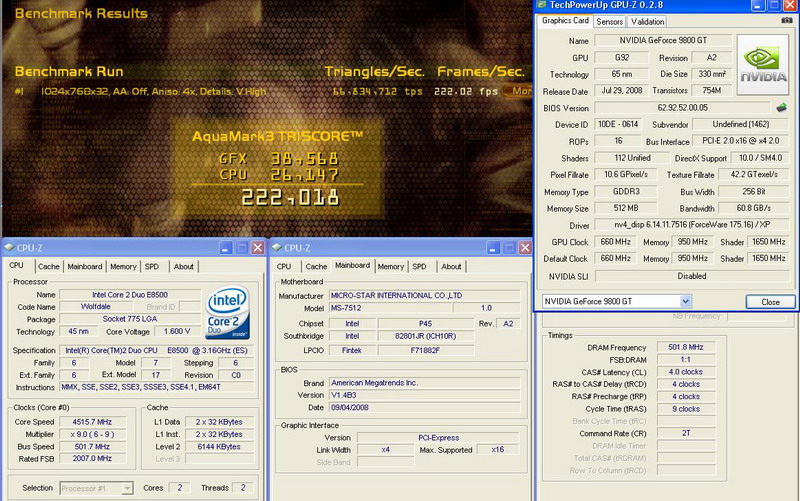Click the BIOS Version field 62.92.52.00.05
This screenshot has height=501, width=800.
(682, 108)
